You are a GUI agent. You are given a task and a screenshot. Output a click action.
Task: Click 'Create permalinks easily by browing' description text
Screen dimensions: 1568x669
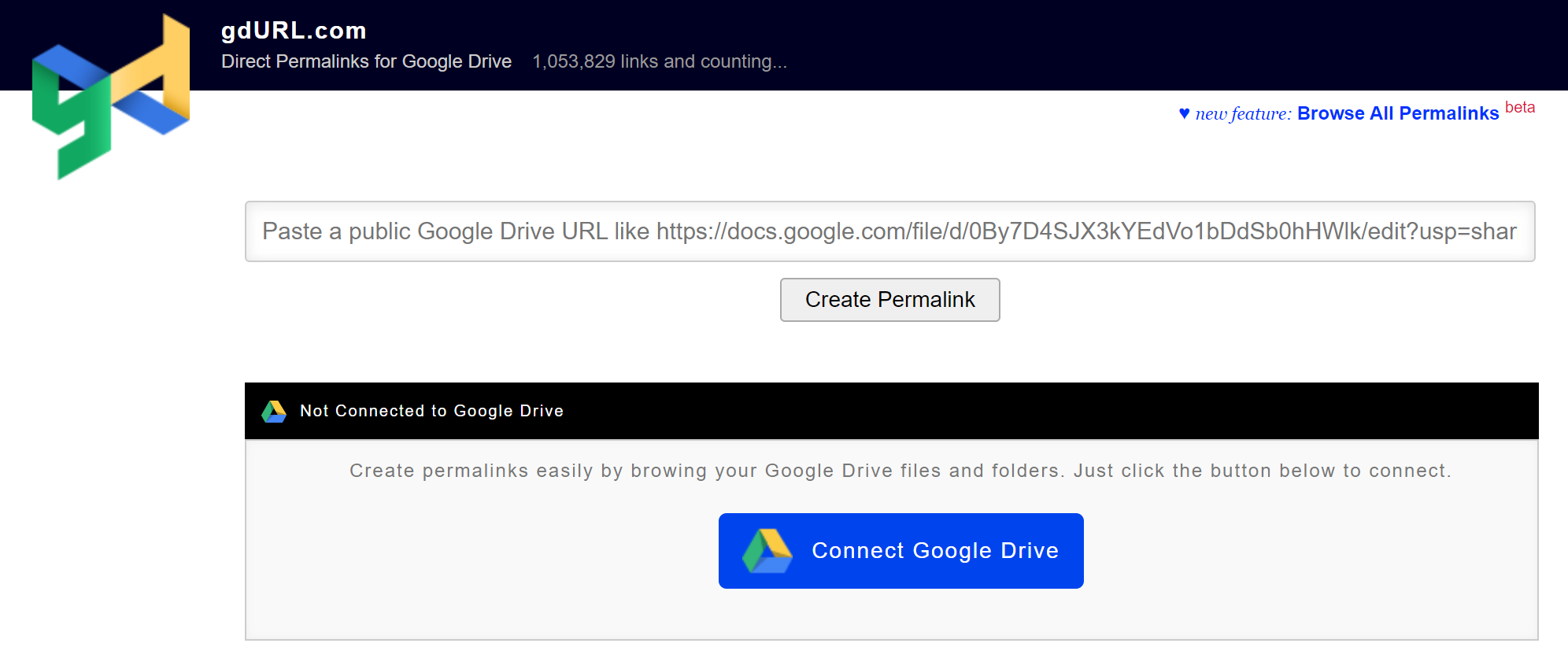(900, 471)
